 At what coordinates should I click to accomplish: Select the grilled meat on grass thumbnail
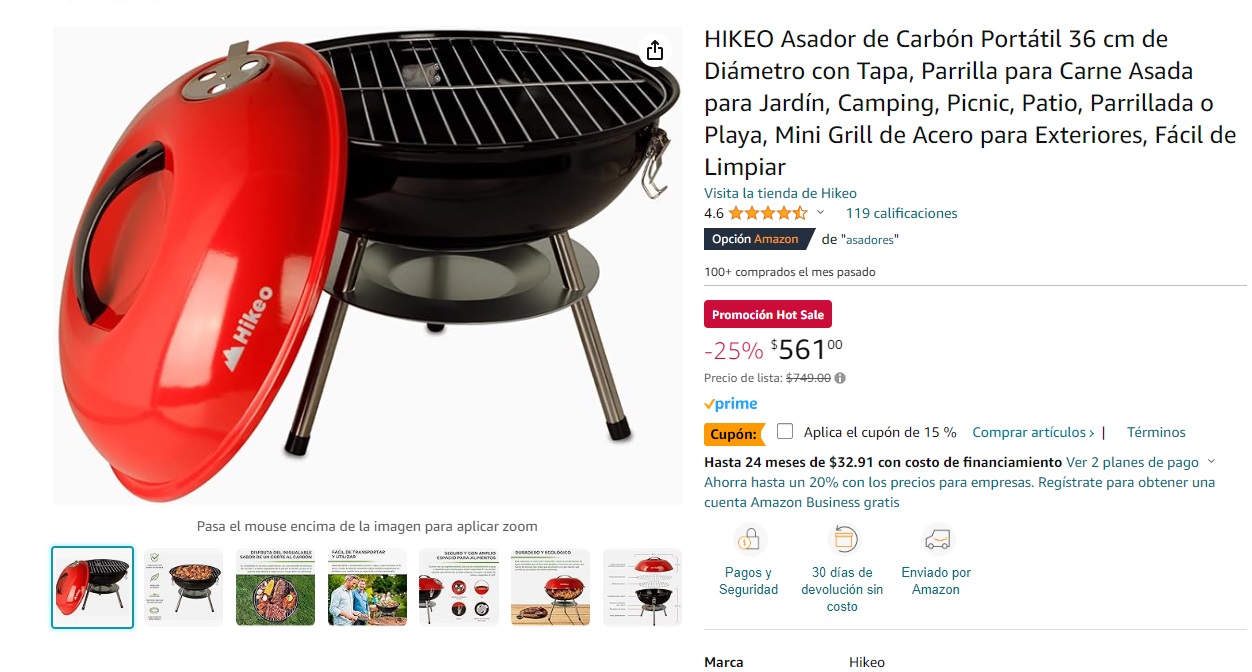click(276, 587)
